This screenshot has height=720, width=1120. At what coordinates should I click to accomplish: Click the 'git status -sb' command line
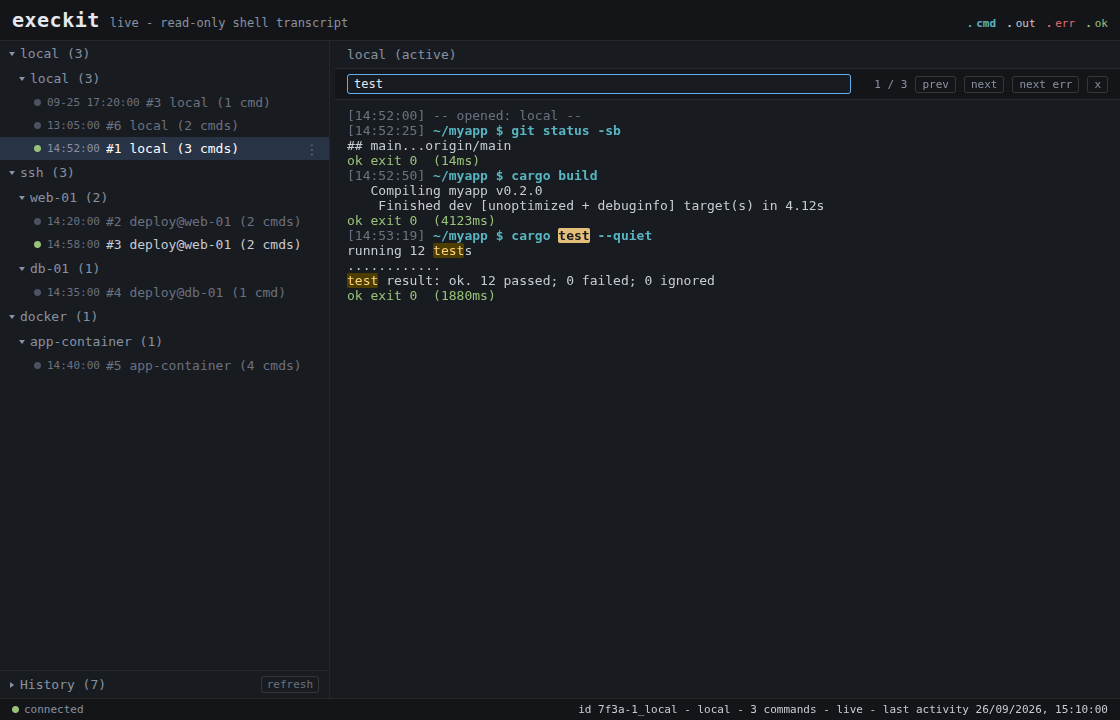(484, 131)
